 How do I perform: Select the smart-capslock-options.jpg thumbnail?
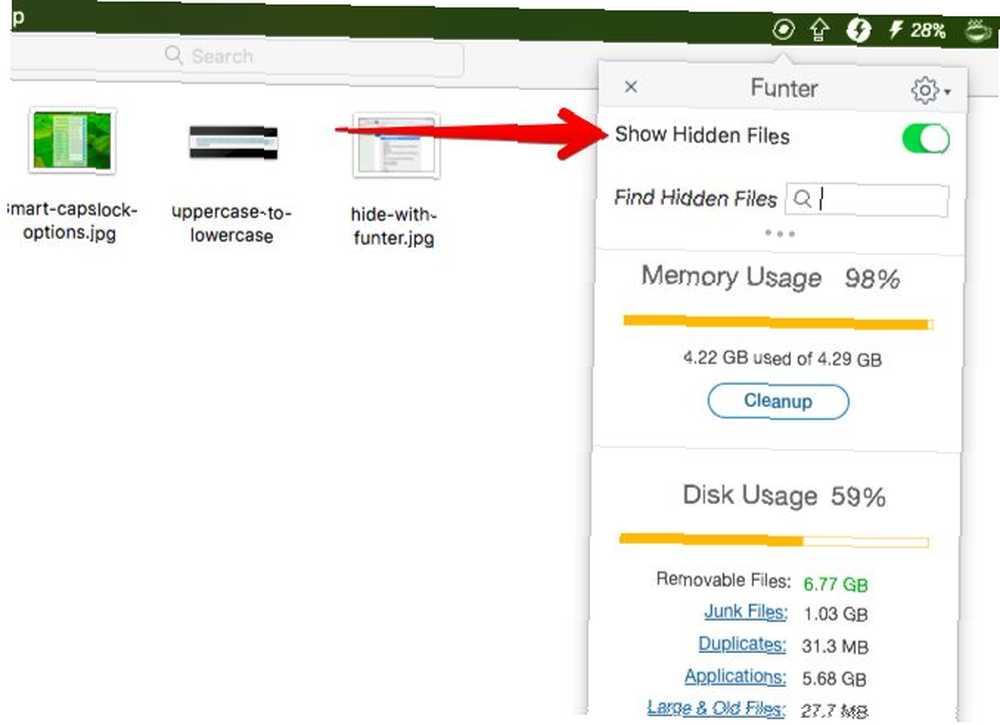pyautogui.click(x=72, y=140)
